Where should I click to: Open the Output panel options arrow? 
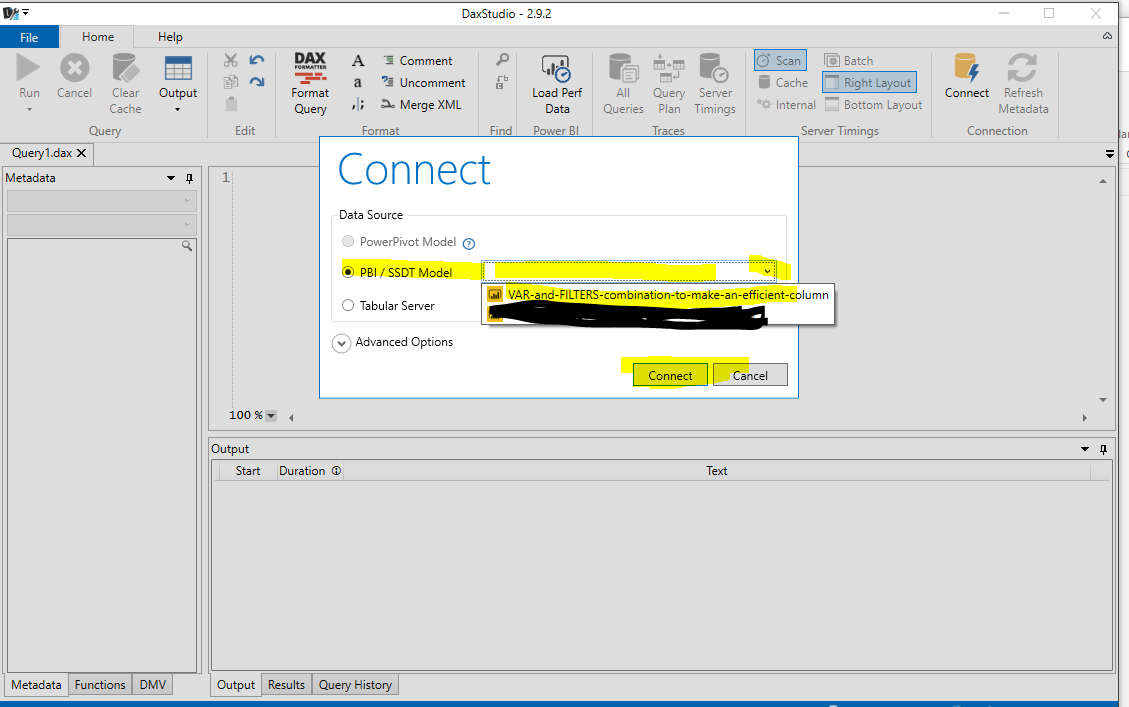point(1085,449)
